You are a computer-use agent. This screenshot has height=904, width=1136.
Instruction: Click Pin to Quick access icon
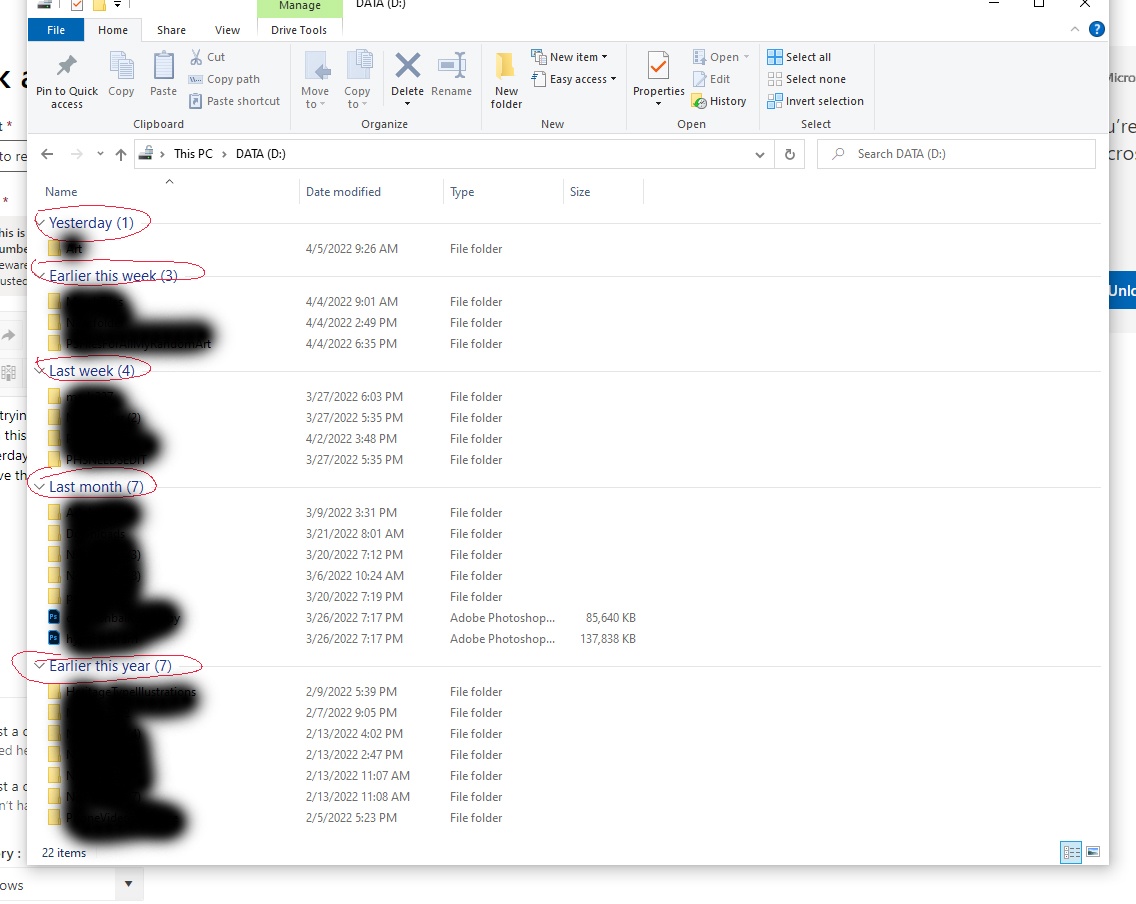[x=67, y=65]
